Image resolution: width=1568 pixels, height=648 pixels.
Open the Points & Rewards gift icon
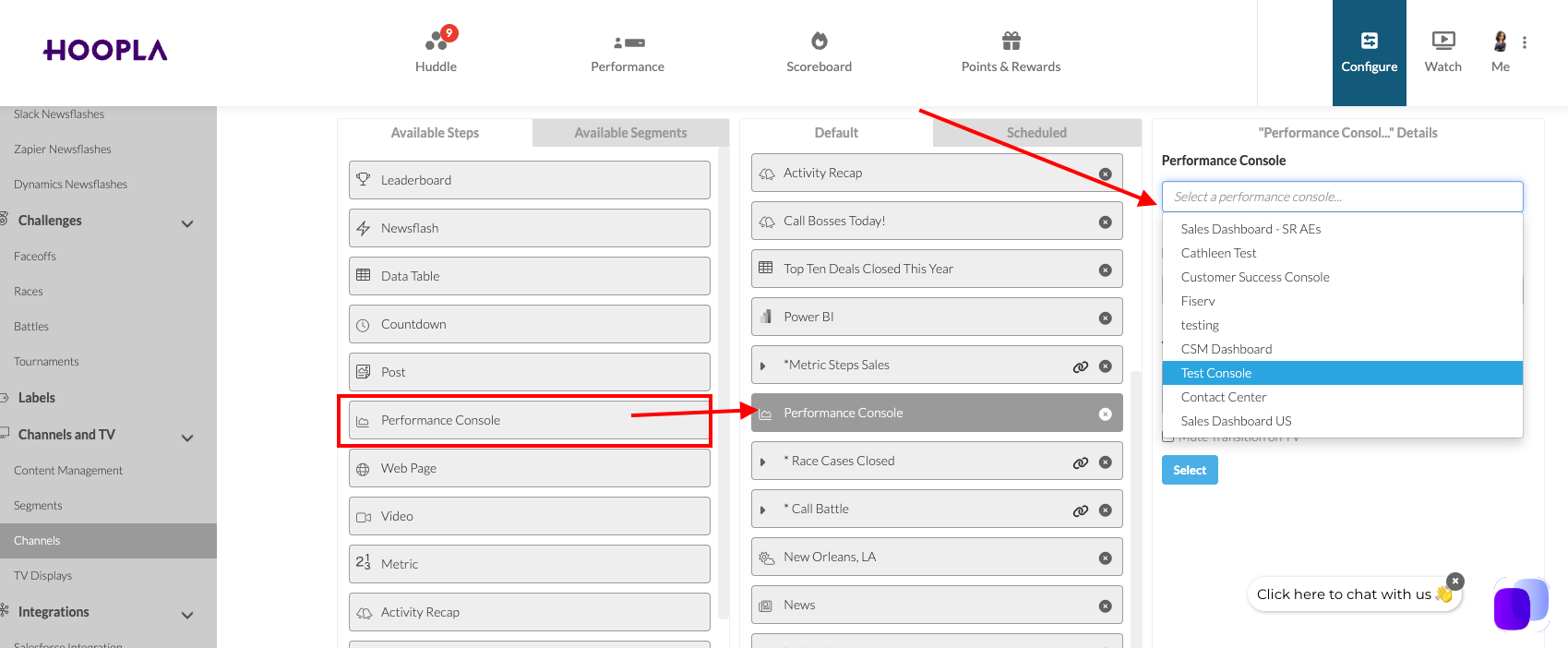(x=1011, y=41)
